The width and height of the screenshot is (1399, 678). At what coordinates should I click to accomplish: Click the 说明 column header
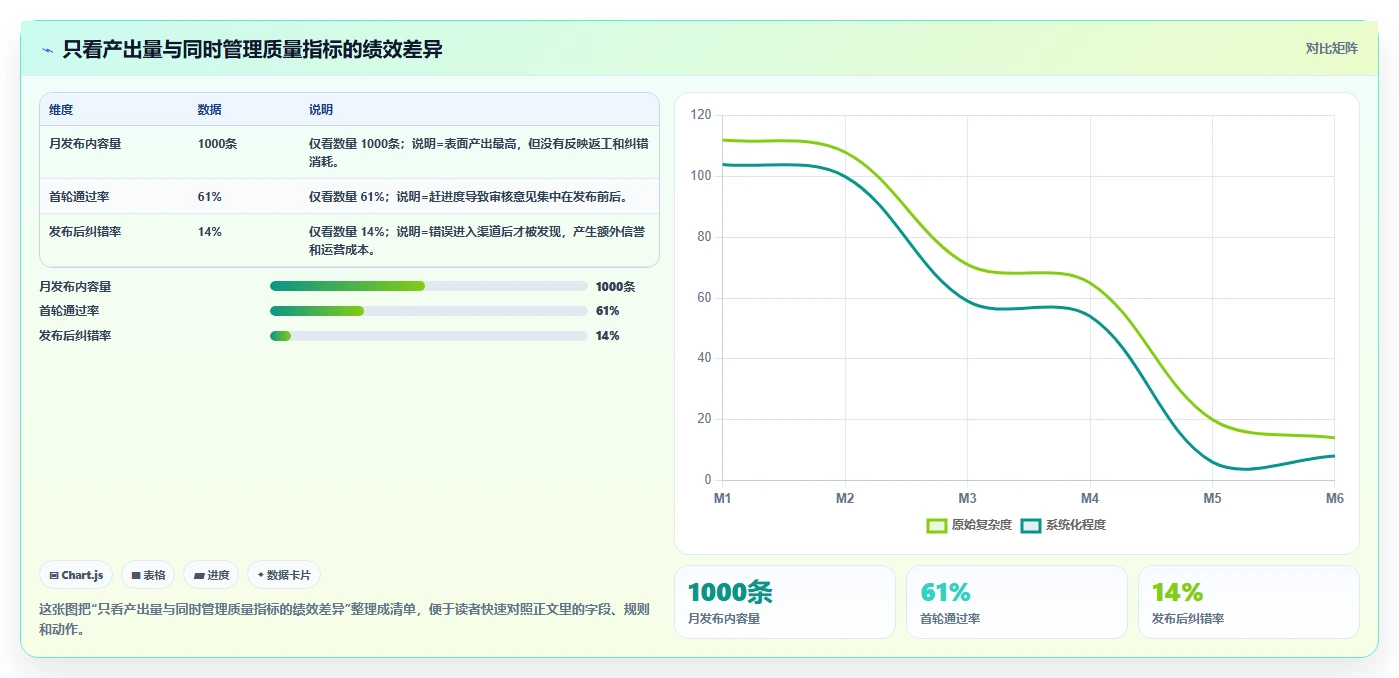coord(321,110)
